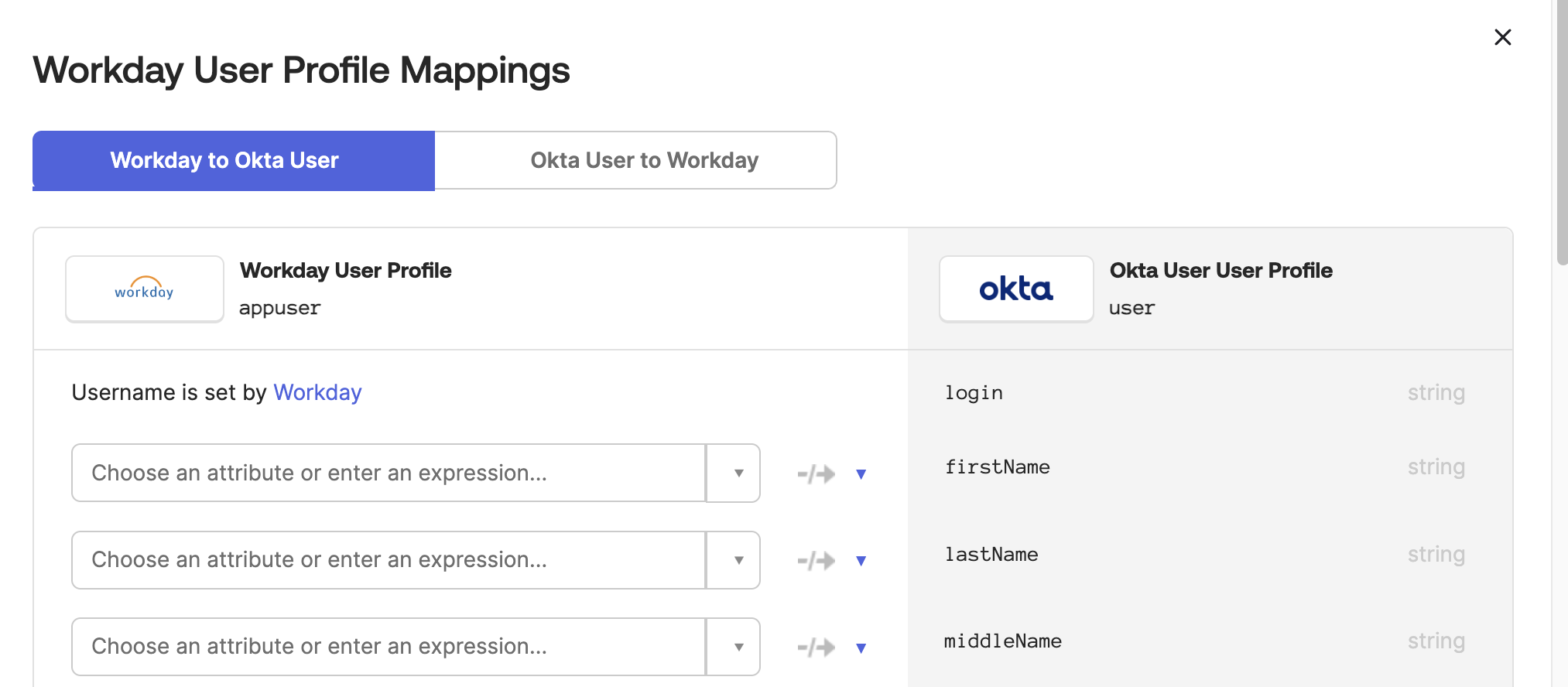The width and height of the screenshot is (1568, 687).
Task: Expand the firstName mapping options blue triangle
Action: 861,474
